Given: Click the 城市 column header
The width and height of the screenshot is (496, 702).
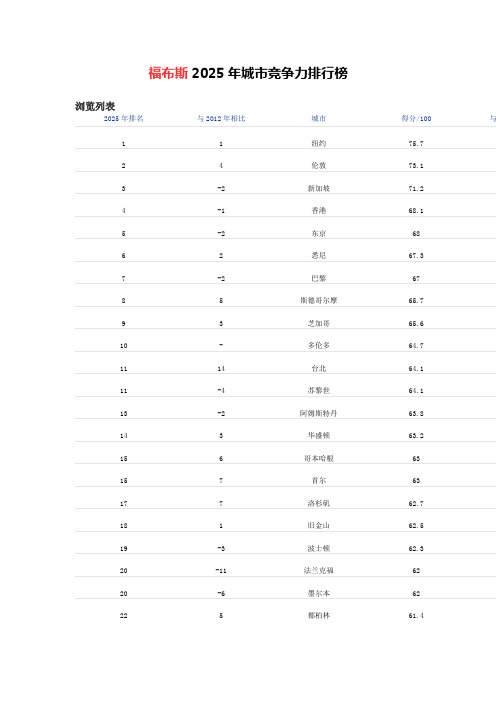Looking at the screenshot, I should click(319, 119).
